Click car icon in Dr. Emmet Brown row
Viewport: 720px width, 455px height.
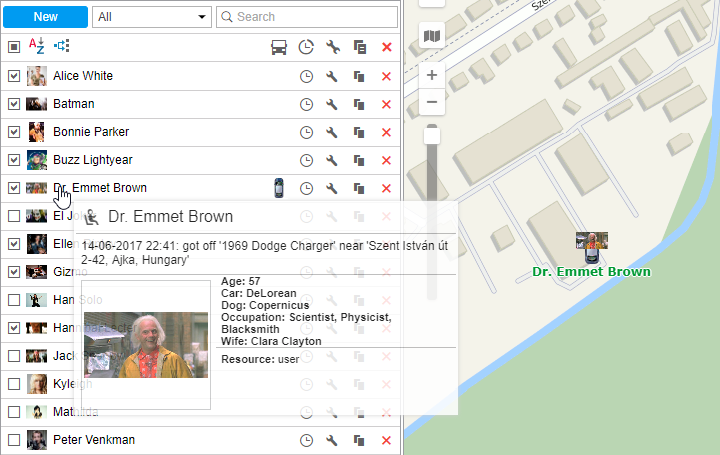279,188
